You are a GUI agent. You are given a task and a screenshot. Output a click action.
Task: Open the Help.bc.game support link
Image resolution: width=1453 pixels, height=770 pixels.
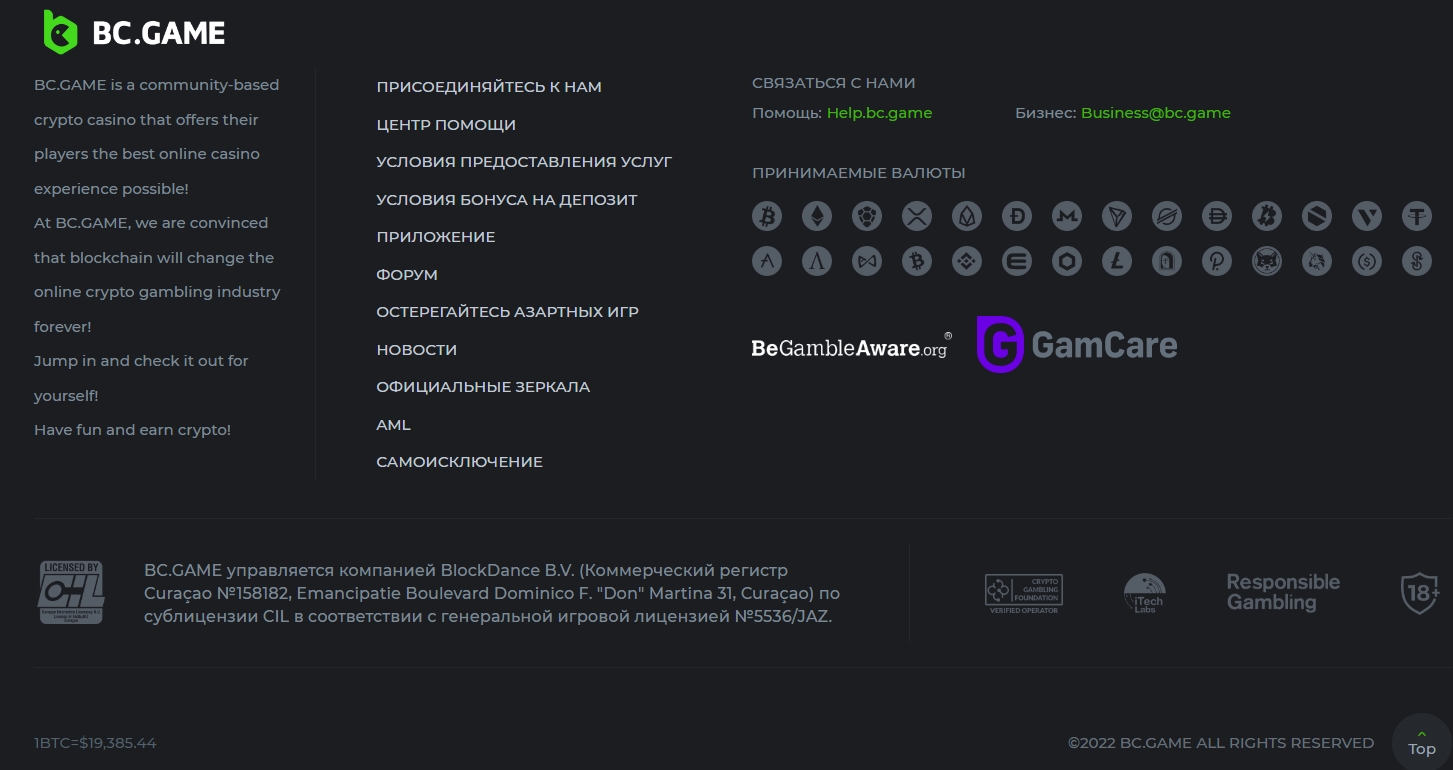[x=879, y=113]
